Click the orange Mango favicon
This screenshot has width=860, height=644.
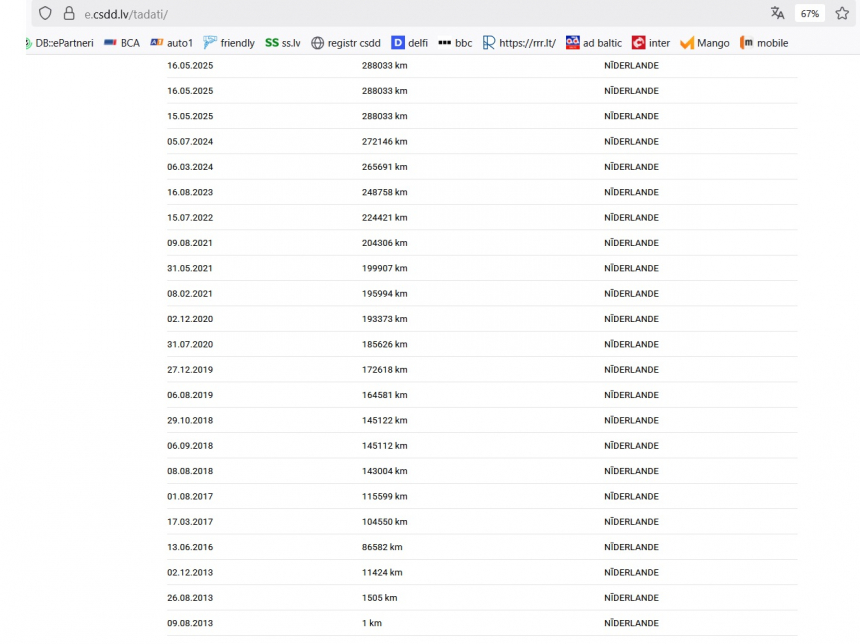[x=687, y=43]
